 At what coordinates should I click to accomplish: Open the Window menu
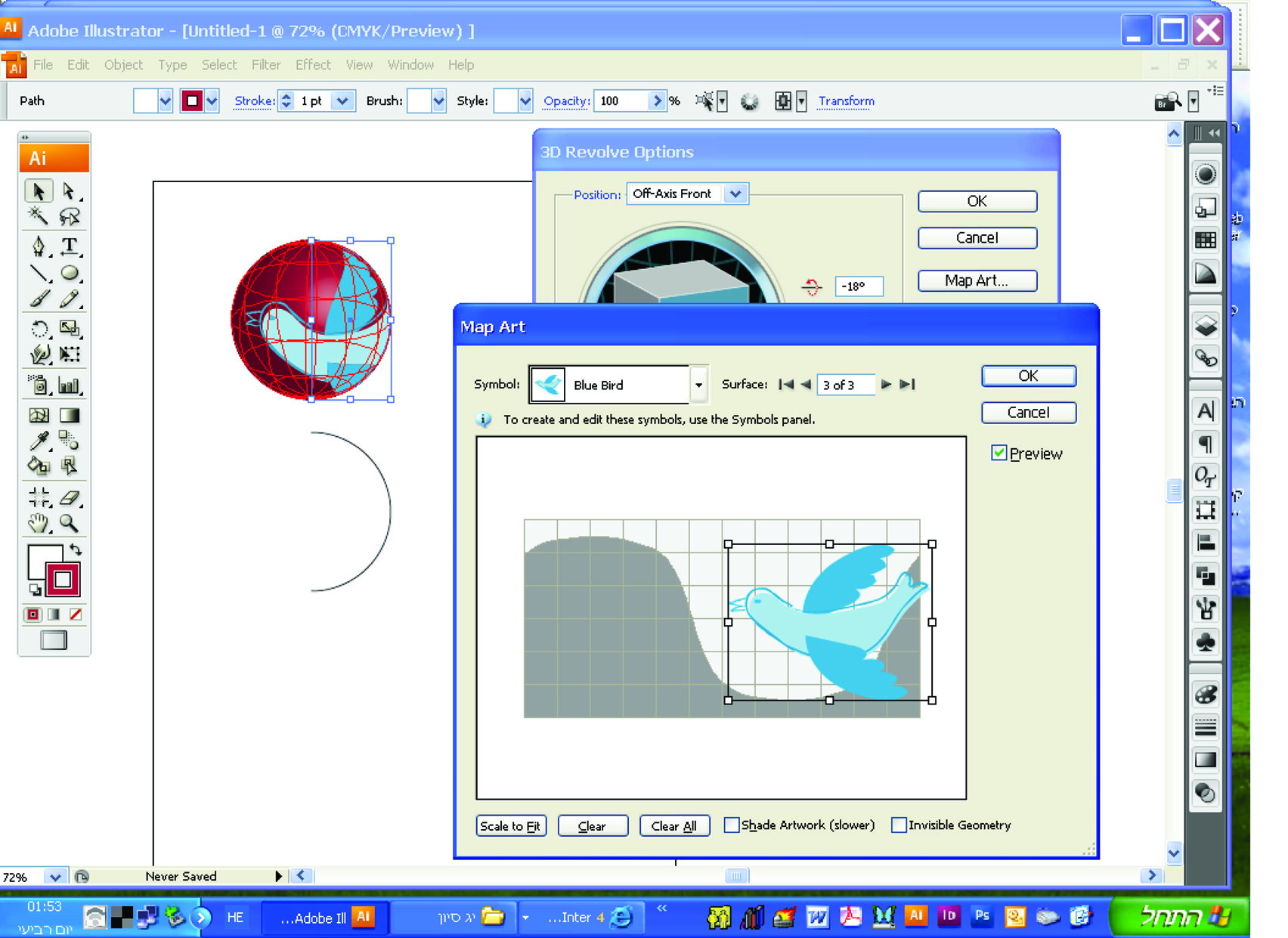[x=410, y=65]
